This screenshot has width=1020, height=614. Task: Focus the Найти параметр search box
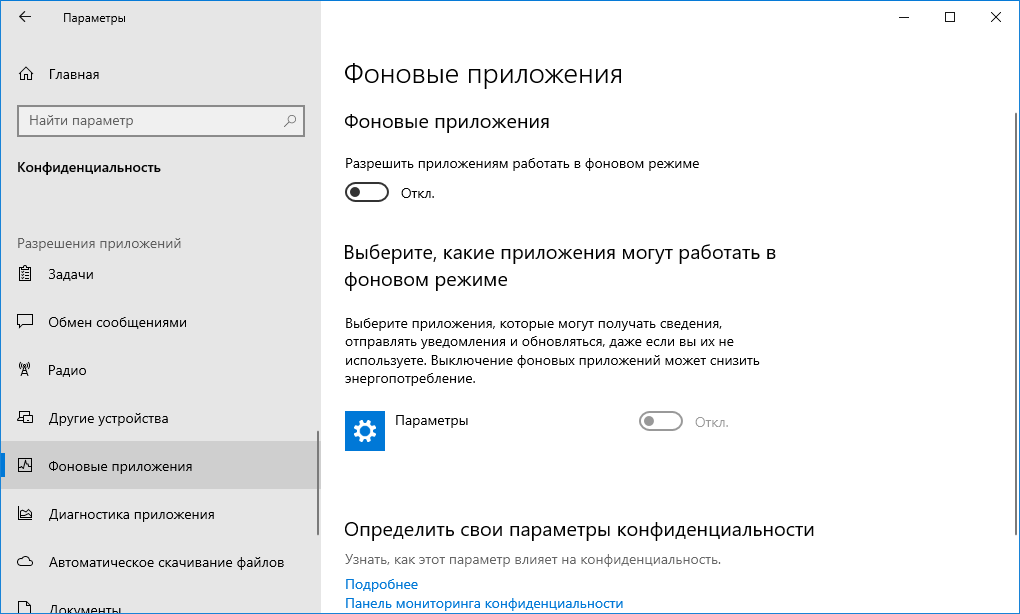click(161, 120)
